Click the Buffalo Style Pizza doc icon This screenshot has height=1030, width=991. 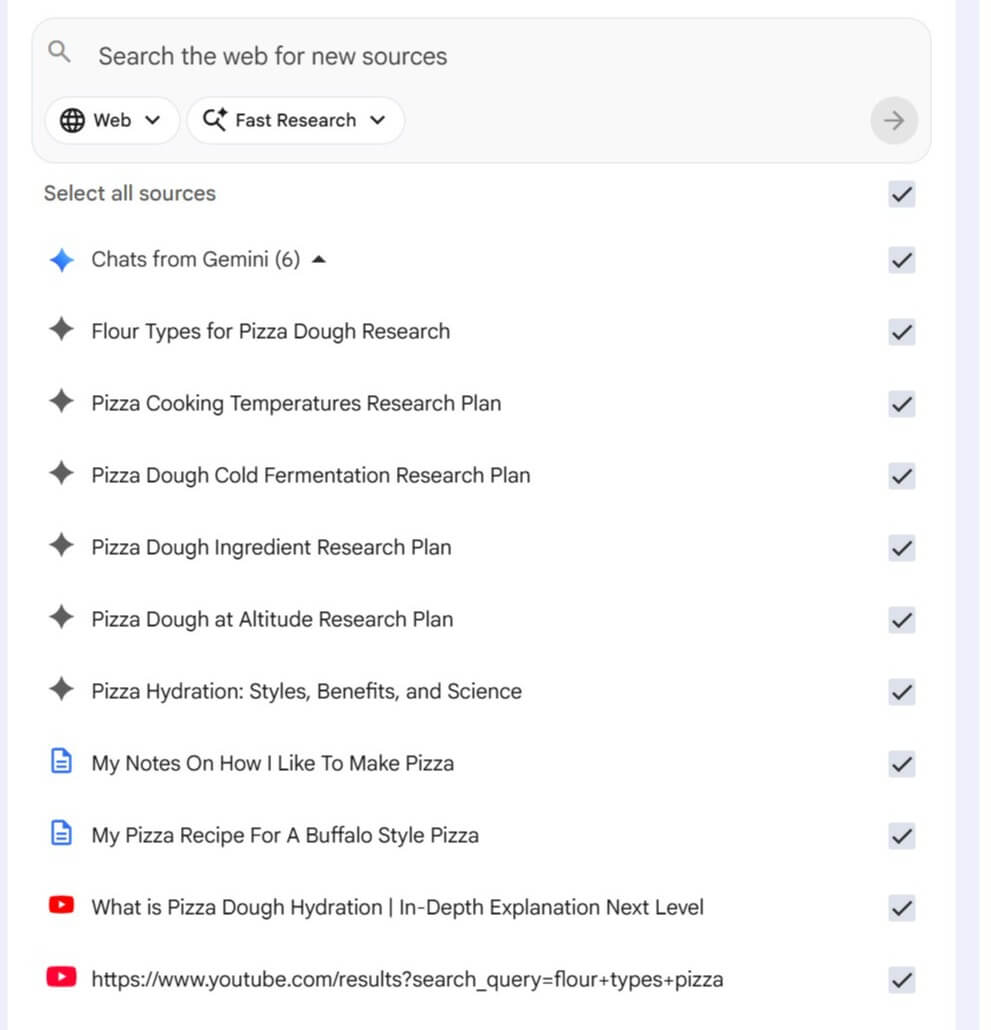click(62, 835)
